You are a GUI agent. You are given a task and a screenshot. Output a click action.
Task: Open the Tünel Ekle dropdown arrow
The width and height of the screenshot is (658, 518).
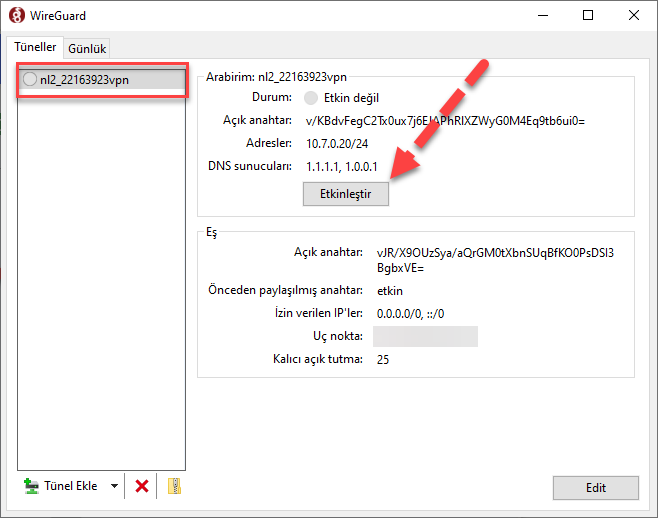[114, 486]
